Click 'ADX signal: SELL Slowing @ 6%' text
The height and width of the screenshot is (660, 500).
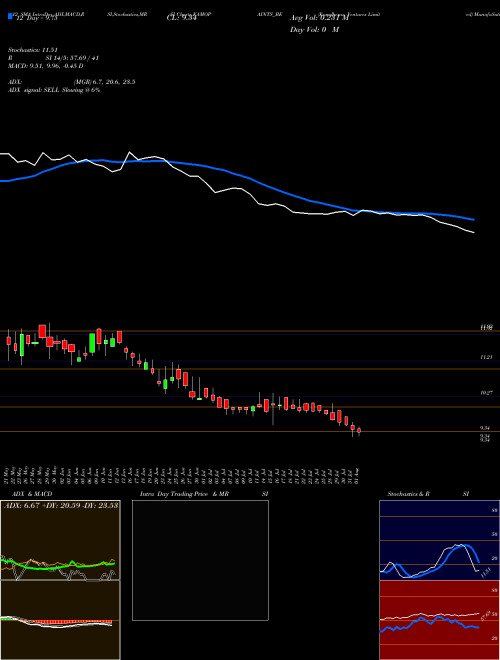click(x=54, y=90)
